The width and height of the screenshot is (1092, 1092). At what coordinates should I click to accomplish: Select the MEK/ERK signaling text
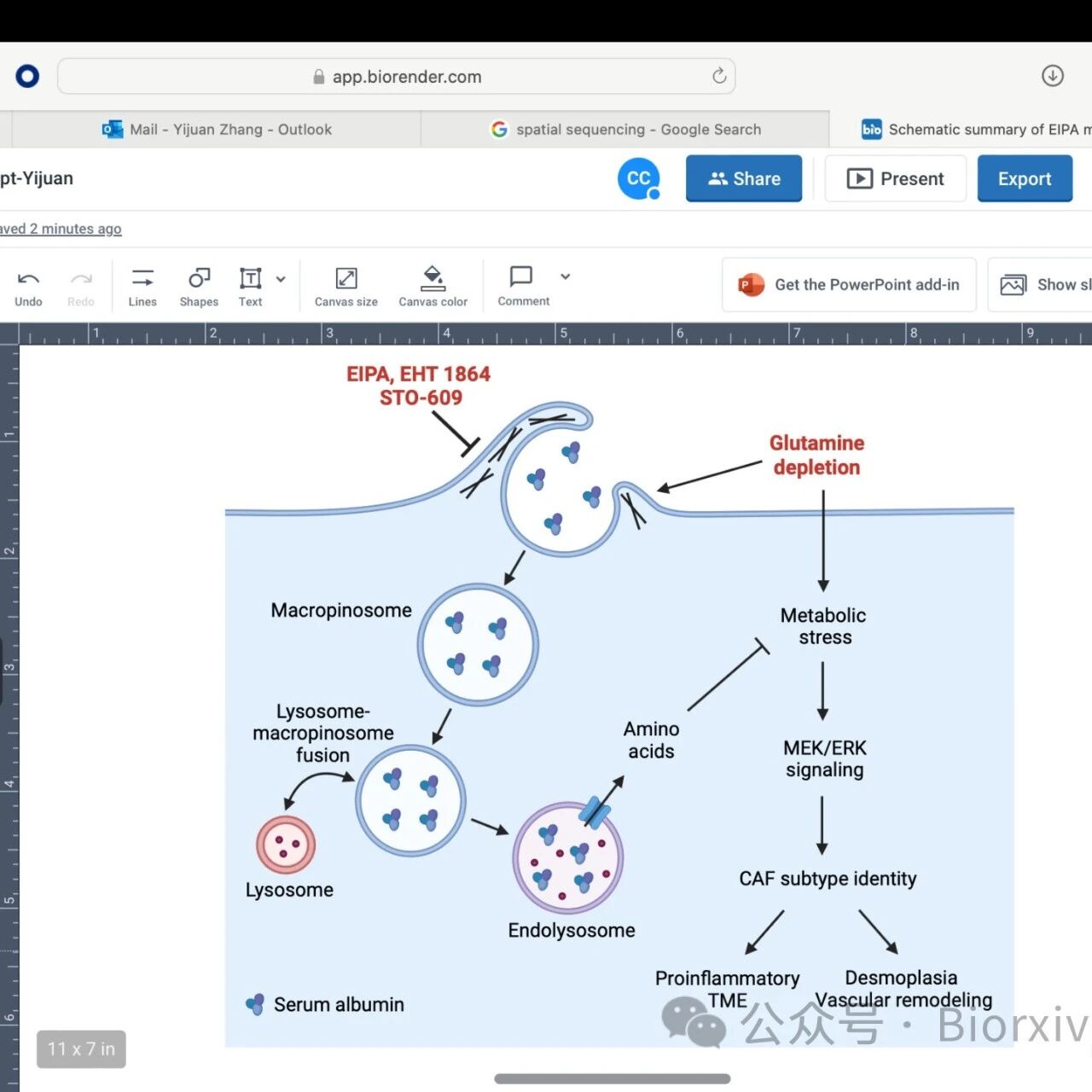click(x=825, y=758)
